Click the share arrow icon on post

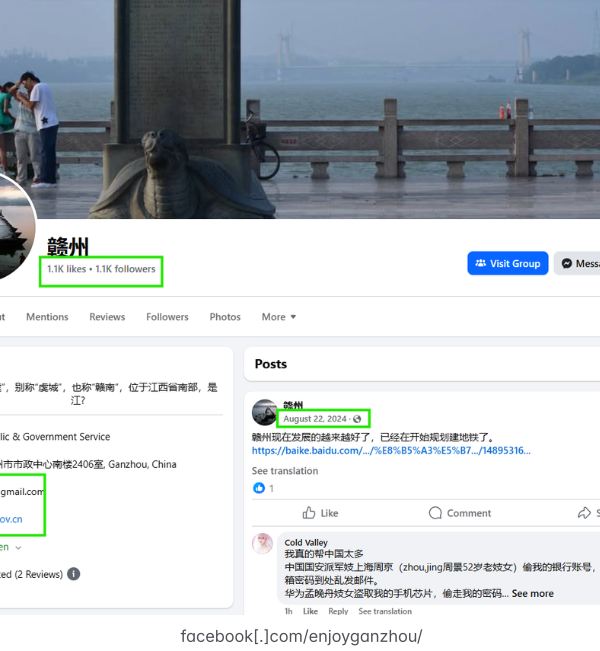point(584,513)
